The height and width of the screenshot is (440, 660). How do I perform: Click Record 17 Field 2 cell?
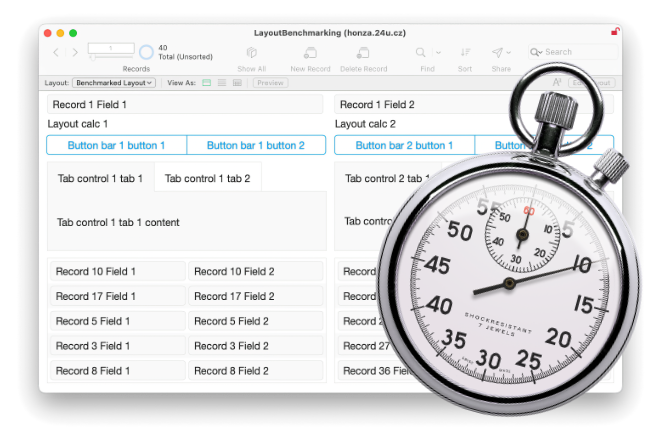tap(255, 296)
